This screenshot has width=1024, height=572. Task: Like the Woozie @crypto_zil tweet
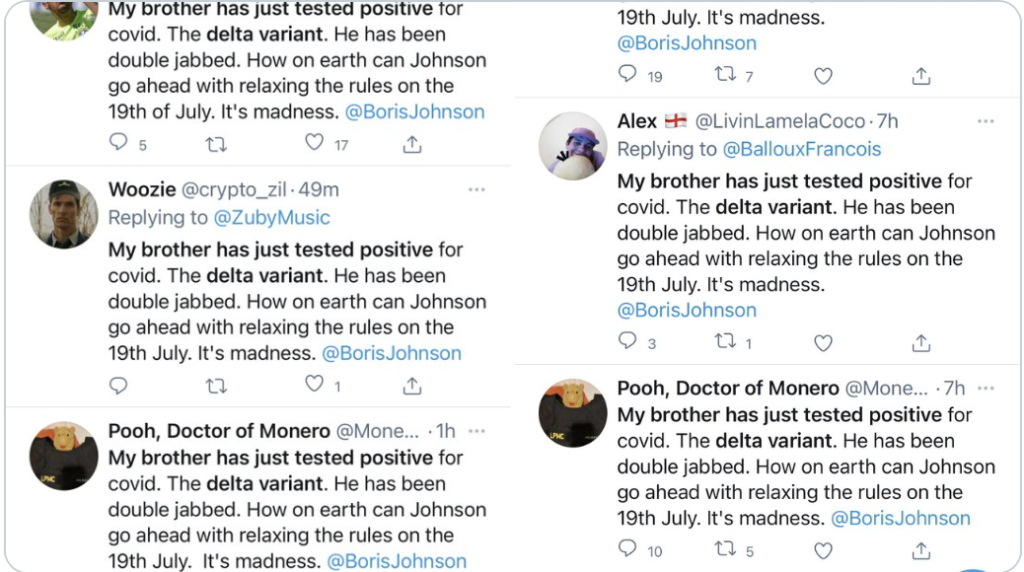click(314, 384)
